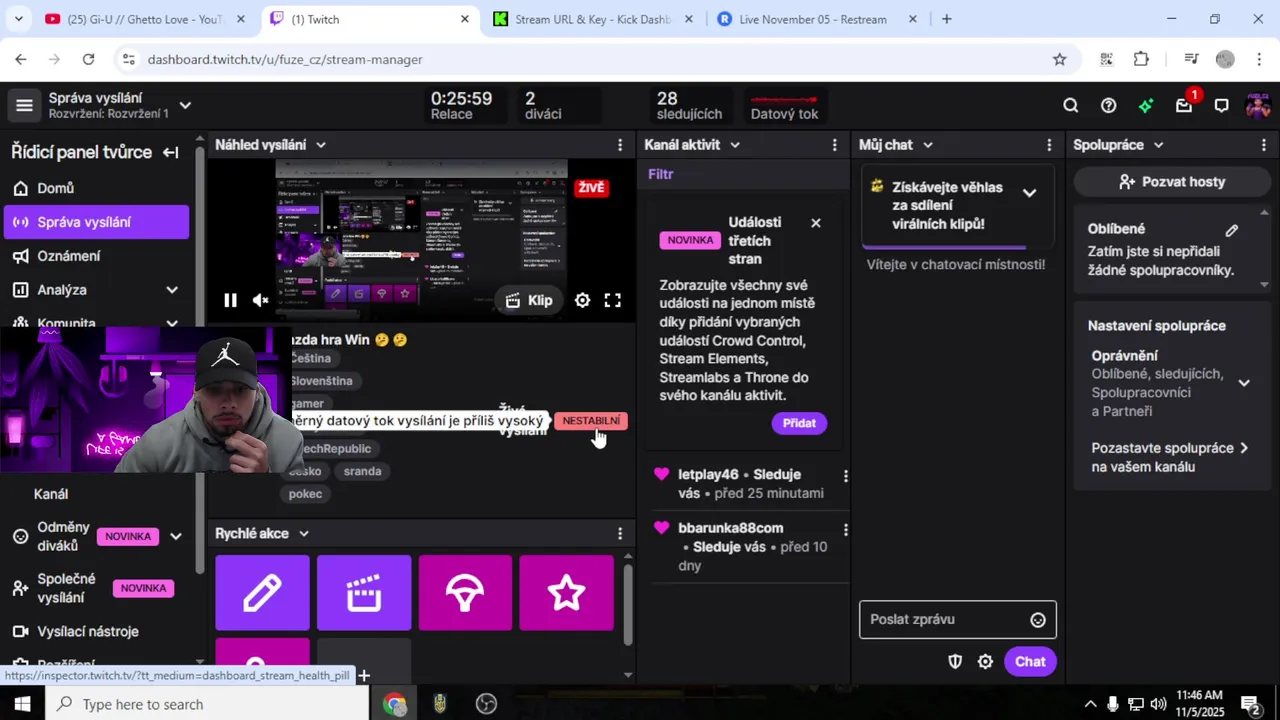Expand the Analýza sidebar section
This screenshot has height=720, width=1280.
point(172,290)
